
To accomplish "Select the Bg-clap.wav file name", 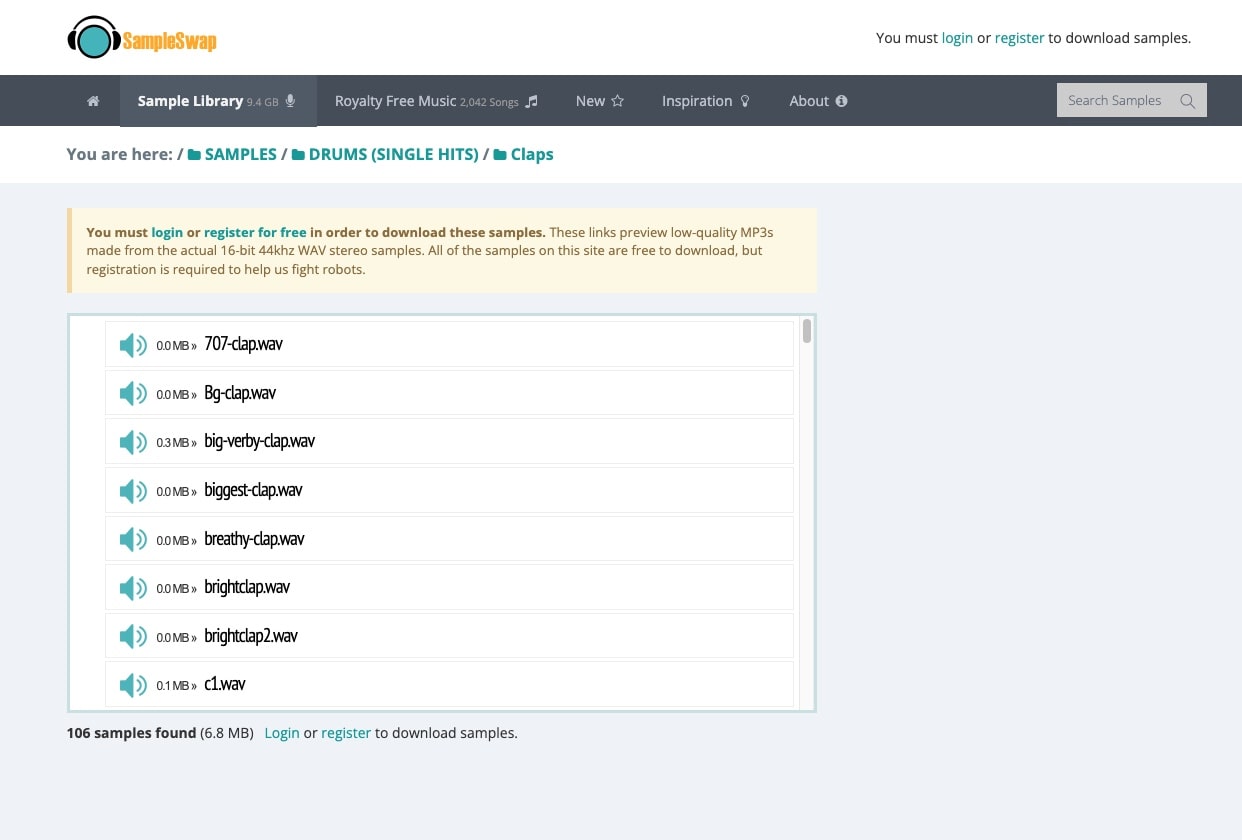I will [240, 393].
